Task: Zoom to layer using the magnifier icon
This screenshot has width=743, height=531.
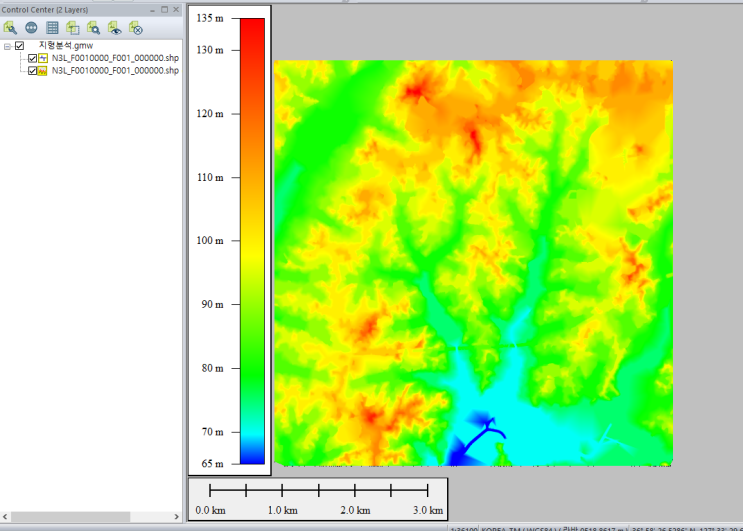Action: pyautogui.click(x=94, y=28)
